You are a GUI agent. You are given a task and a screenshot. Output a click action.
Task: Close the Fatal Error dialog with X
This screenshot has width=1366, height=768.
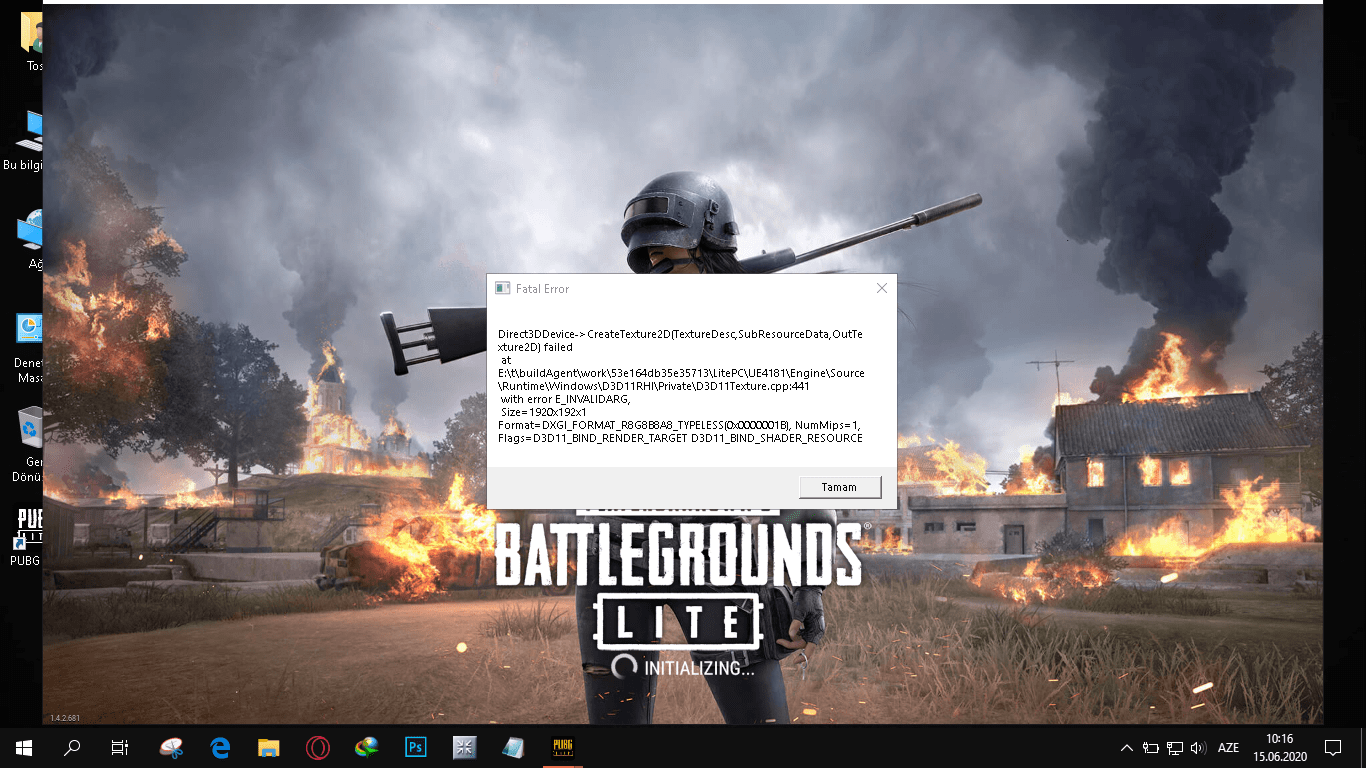[881, 288]
